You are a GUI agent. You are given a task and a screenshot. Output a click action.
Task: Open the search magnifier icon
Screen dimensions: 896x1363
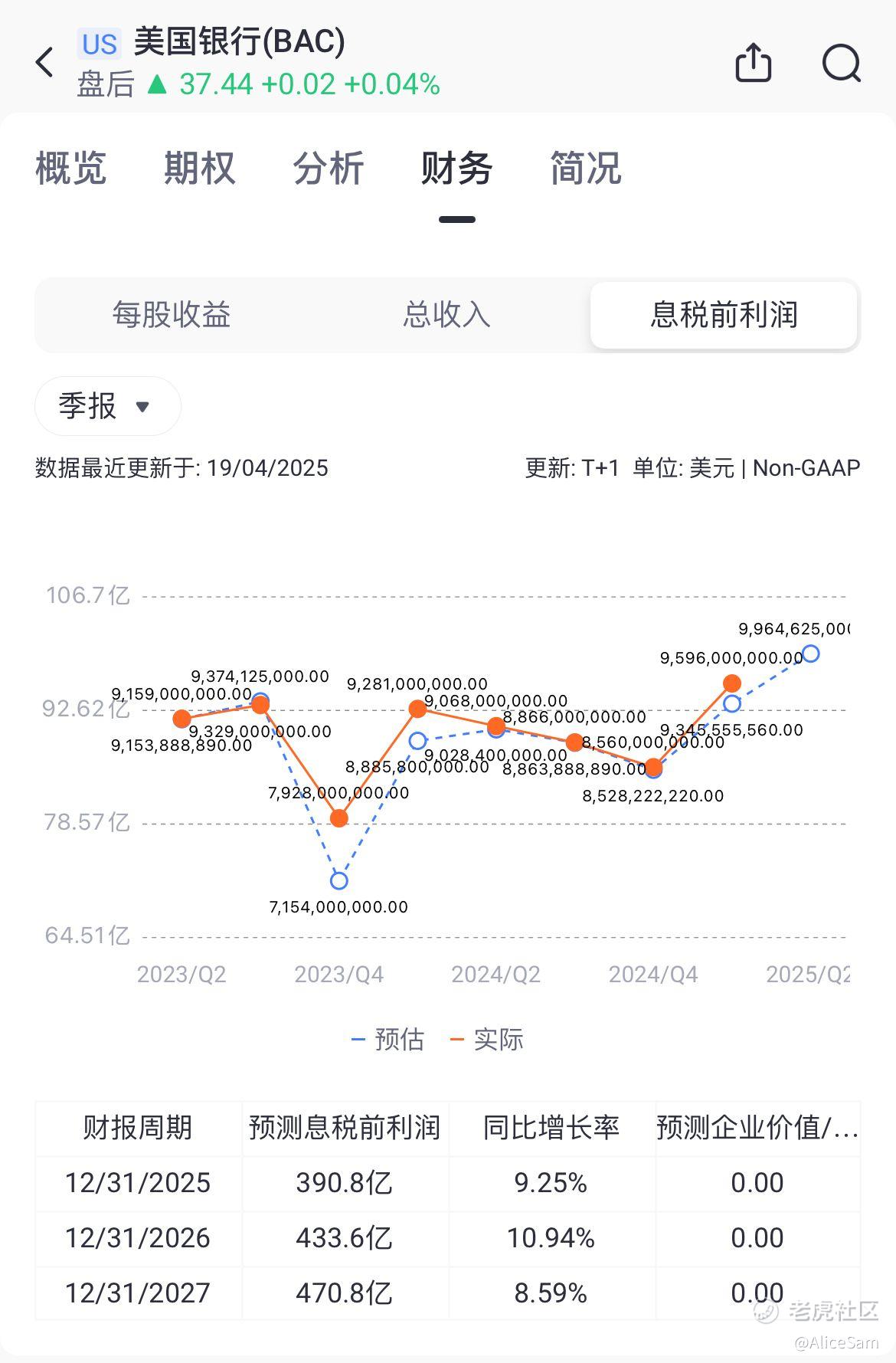click(x=842, y=63)
